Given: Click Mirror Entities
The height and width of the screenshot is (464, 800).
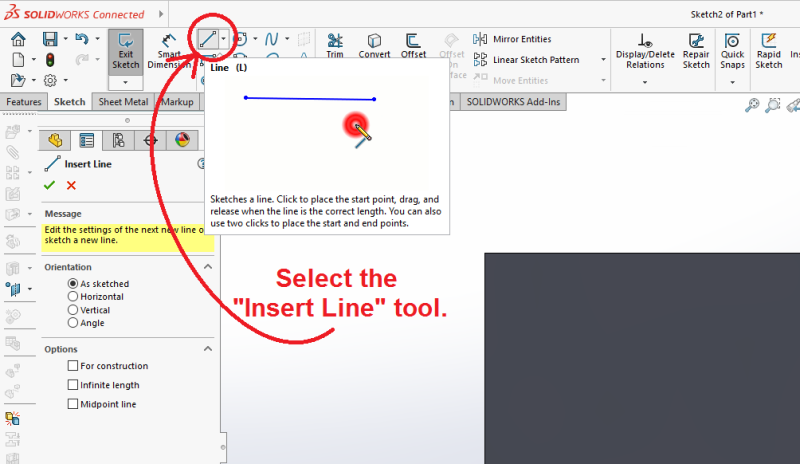Looking at the screenshot, I should pyautogui.click(x=512, y=39).
